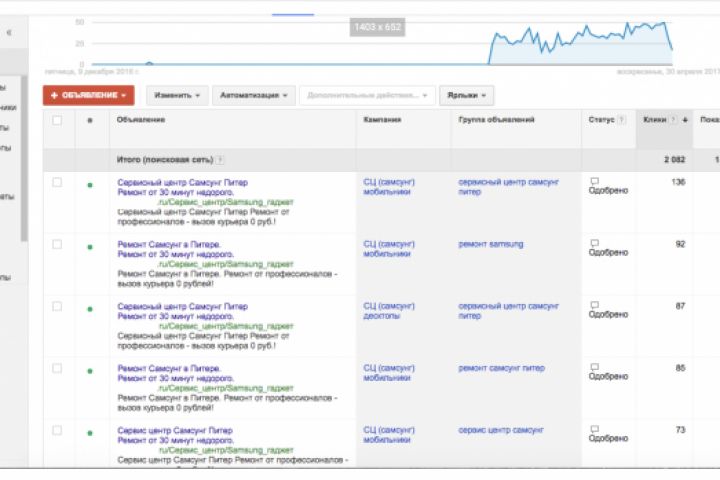Open the Ярлыки dropdown

tap(467, 95)
